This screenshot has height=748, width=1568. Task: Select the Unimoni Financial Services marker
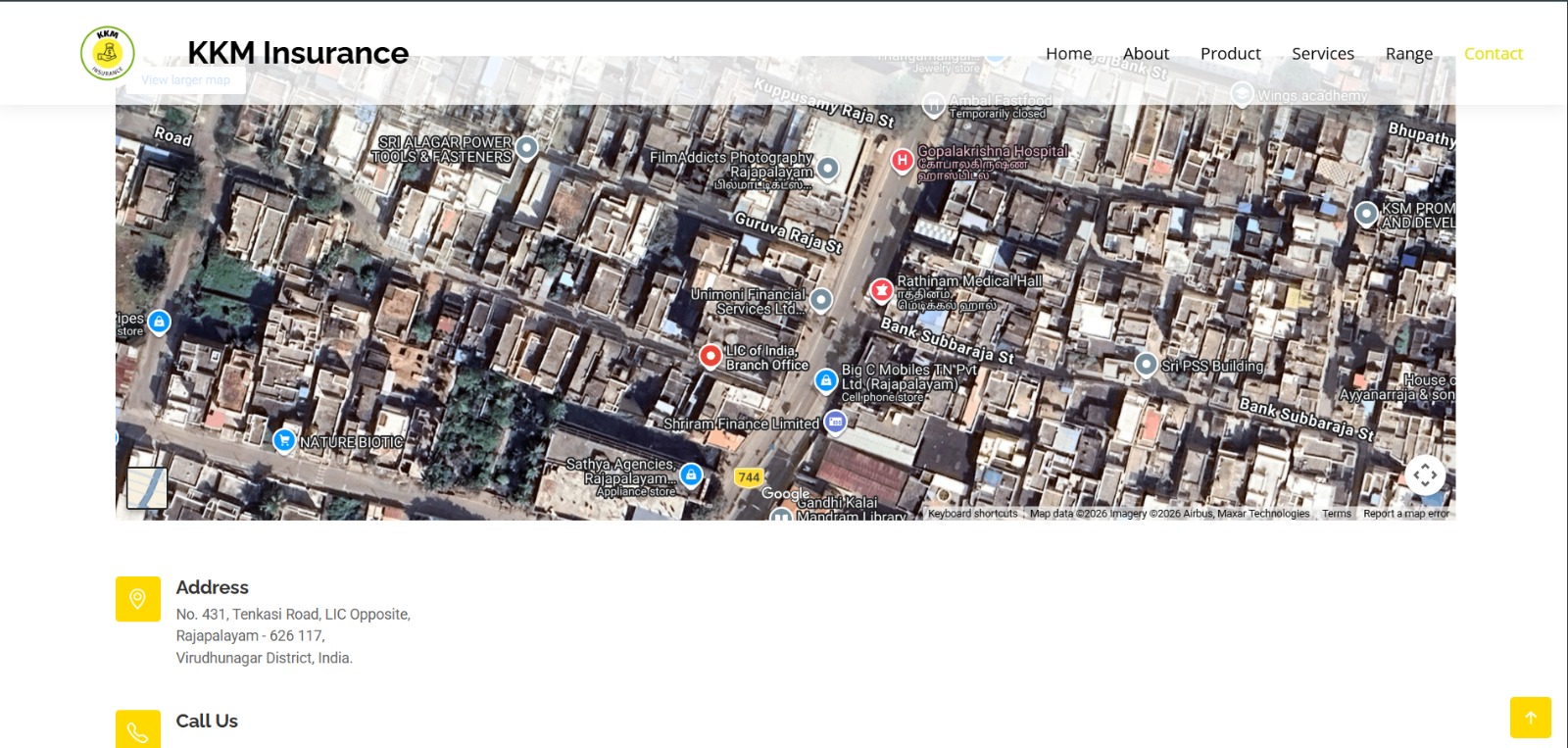click(821, 300)
